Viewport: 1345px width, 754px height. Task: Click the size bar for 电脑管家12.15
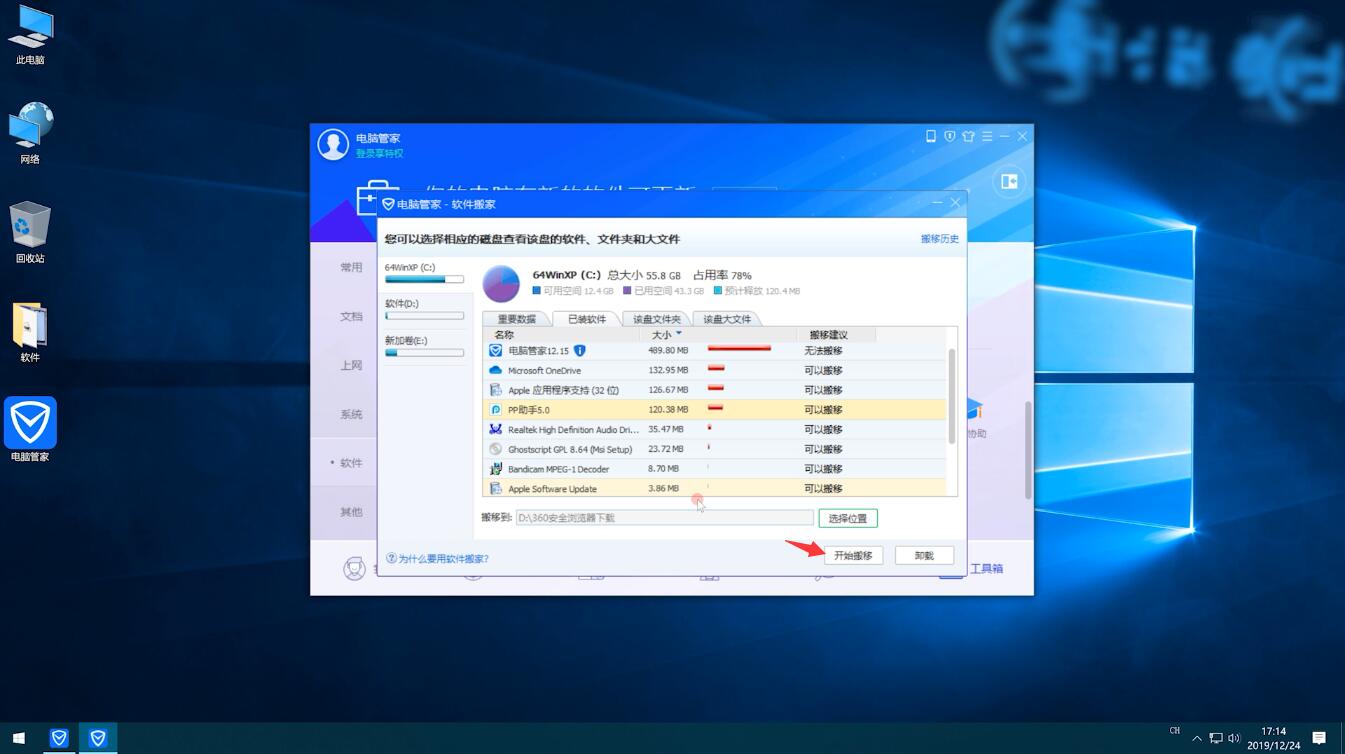739,349
